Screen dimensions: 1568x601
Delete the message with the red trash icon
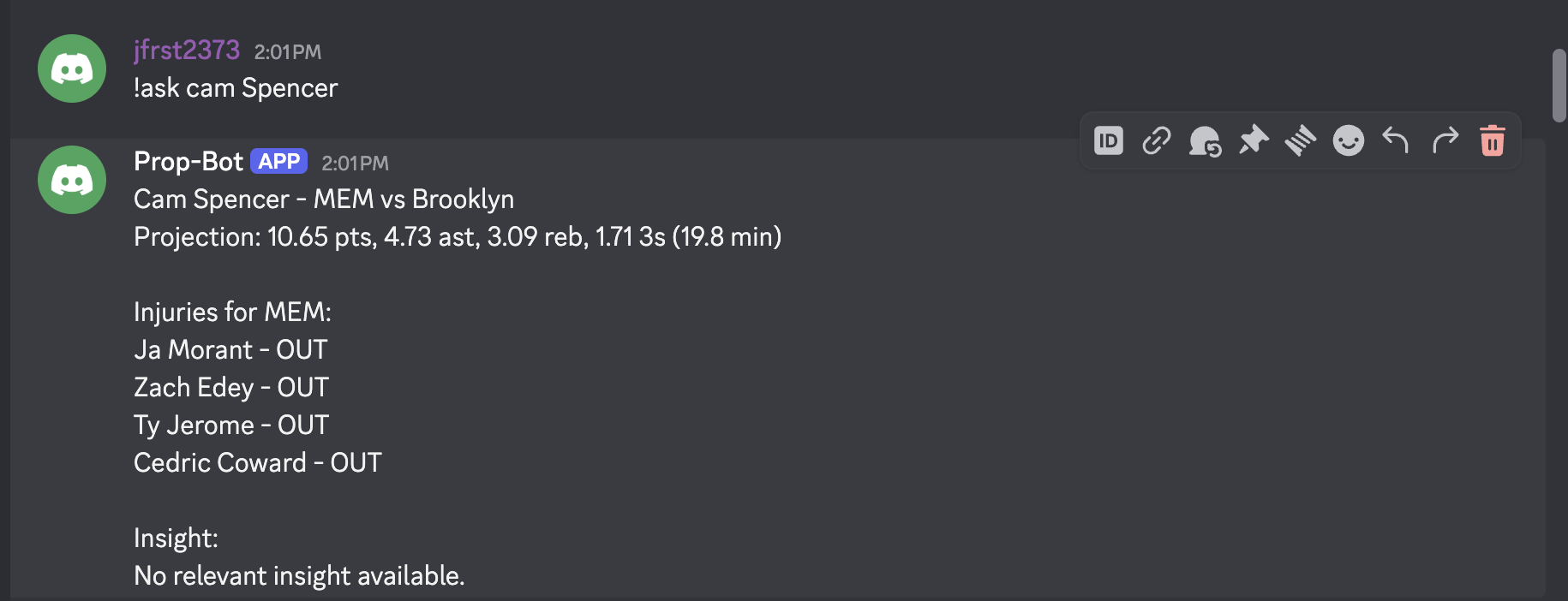tap(1493, 140)
